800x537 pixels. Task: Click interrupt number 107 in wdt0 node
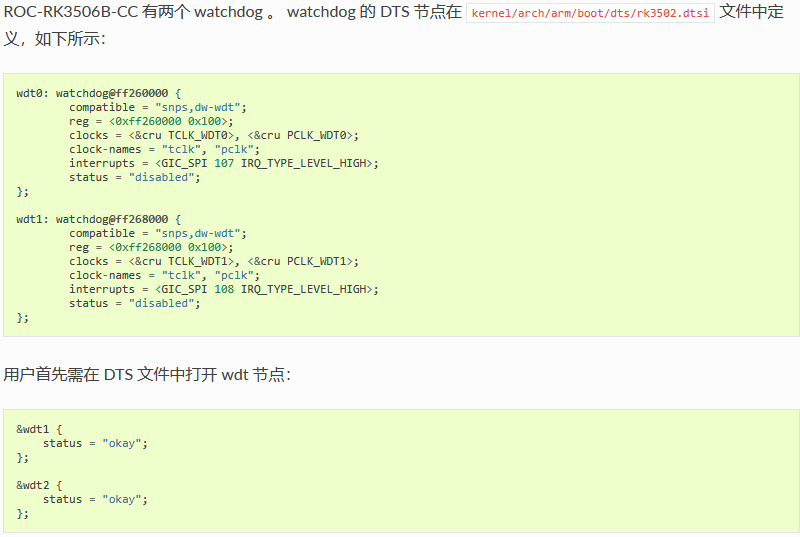click(x=224, y=163)
